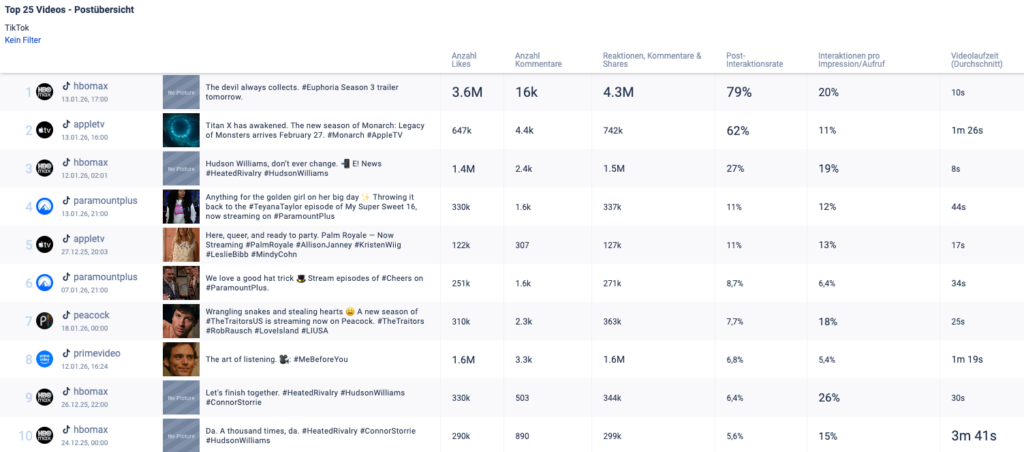
Task: Click the TikTok icon beside primevideo
Action: pos(67,353)
